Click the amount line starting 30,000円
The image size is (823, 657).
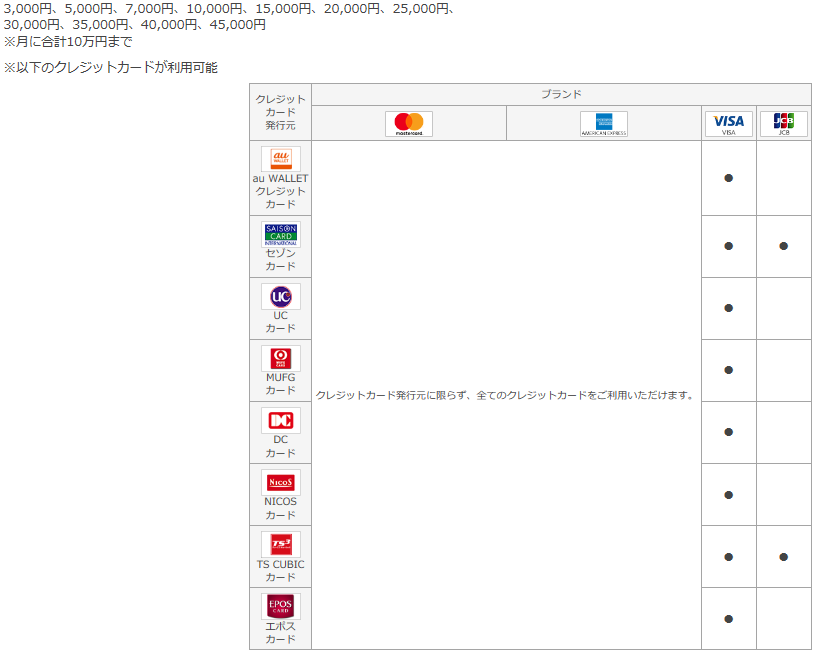[134, 25]
